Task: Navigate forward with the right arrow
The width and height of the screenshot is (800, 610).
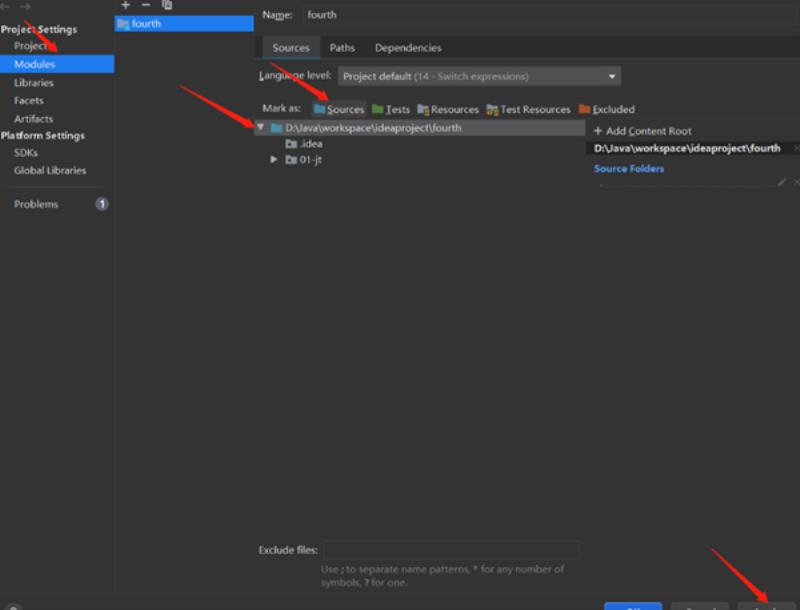Action: pos(25,6)
